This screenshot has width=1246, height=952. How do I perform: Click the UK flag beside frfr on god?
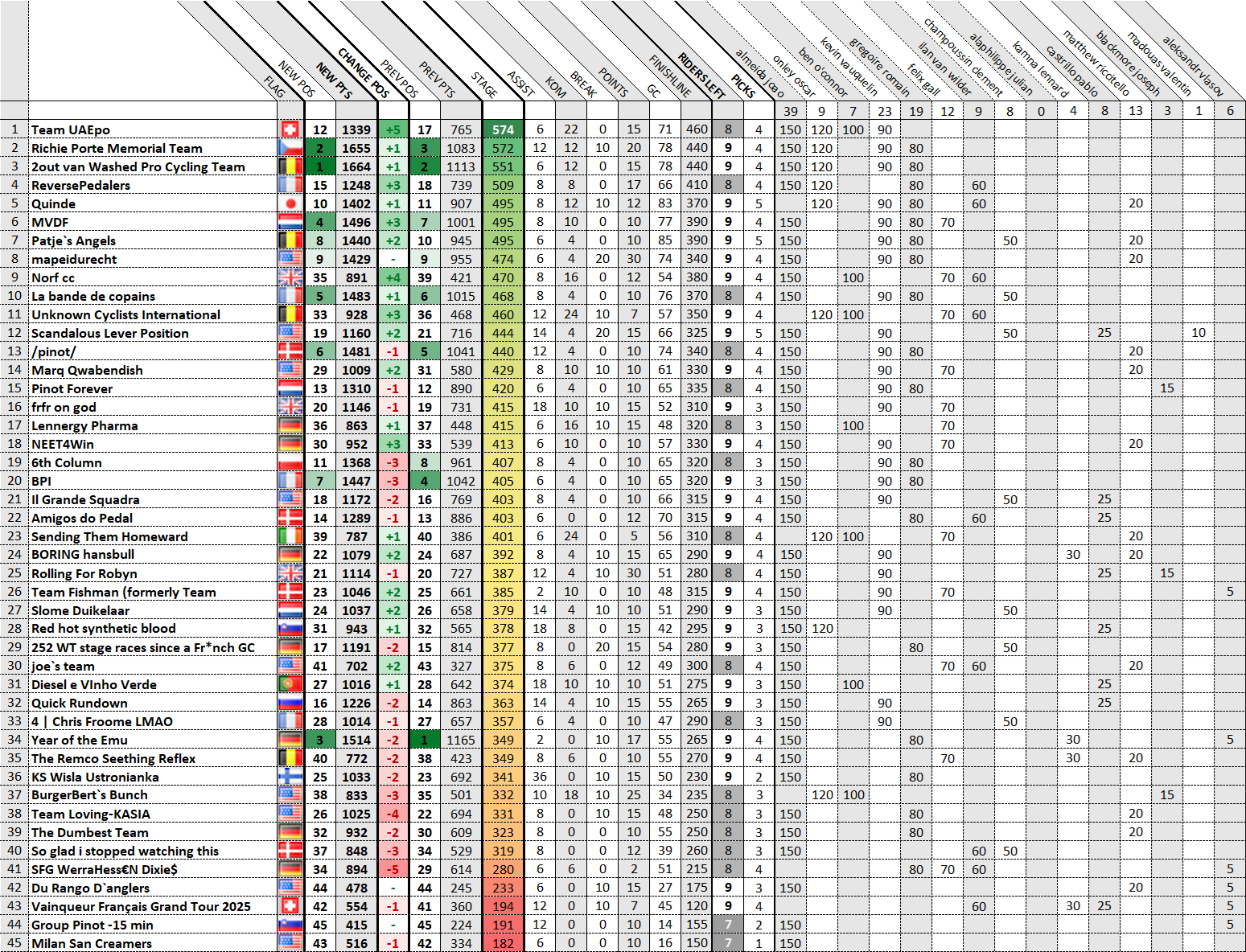(290, 407)
